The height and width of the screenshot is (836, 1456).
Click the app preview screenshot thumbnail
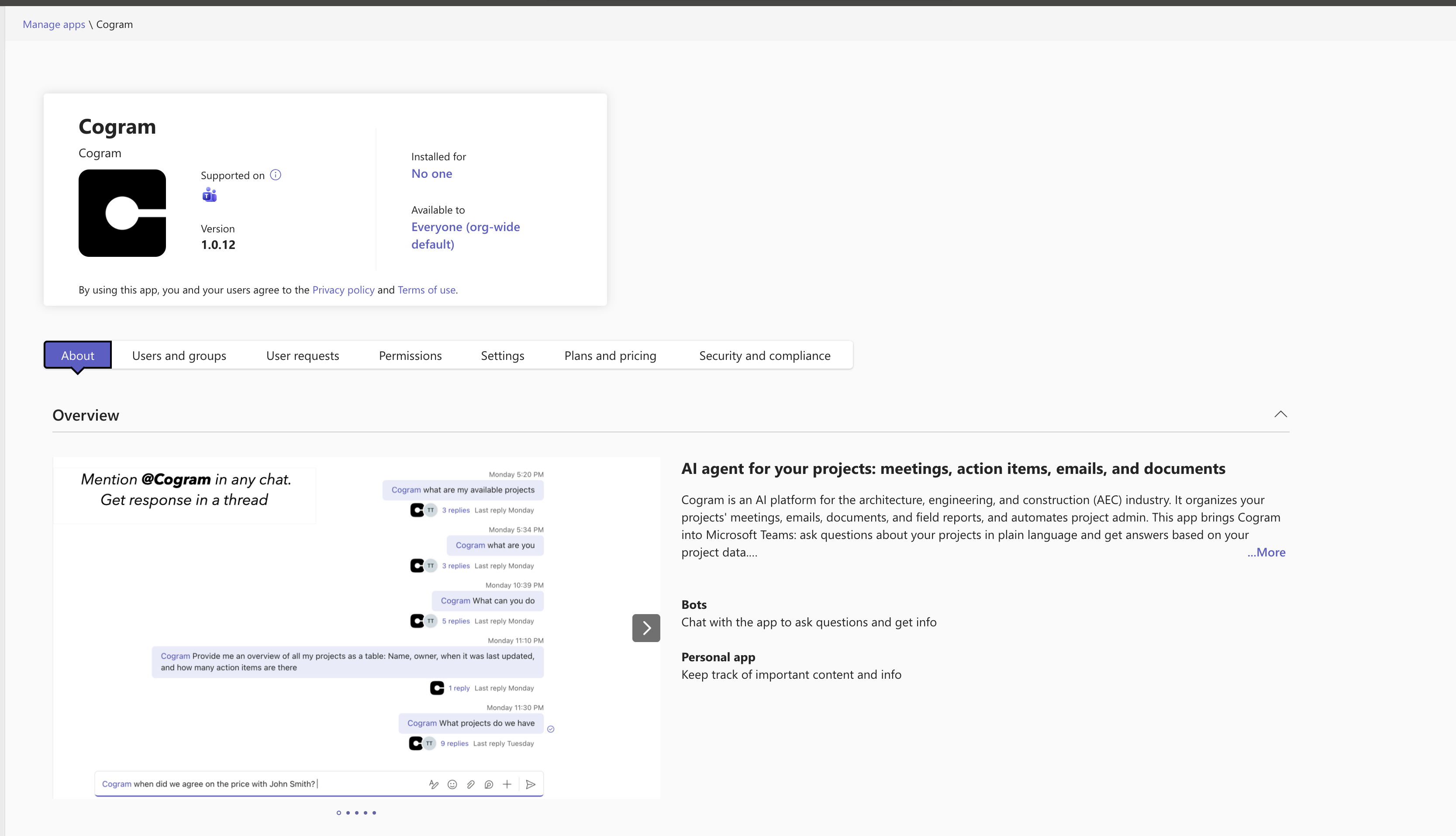click(x=356, y=628)
